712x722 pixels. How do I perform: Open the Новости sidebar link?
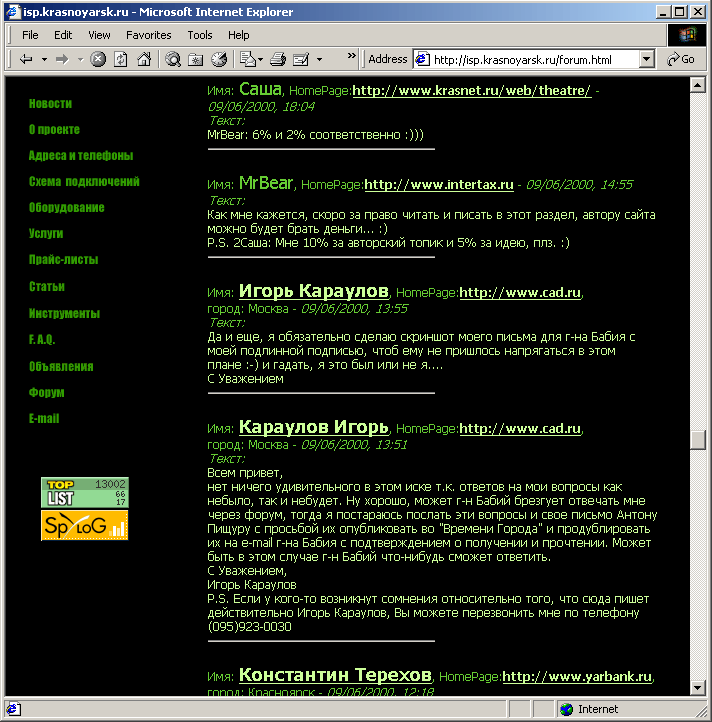click(50, 104)
